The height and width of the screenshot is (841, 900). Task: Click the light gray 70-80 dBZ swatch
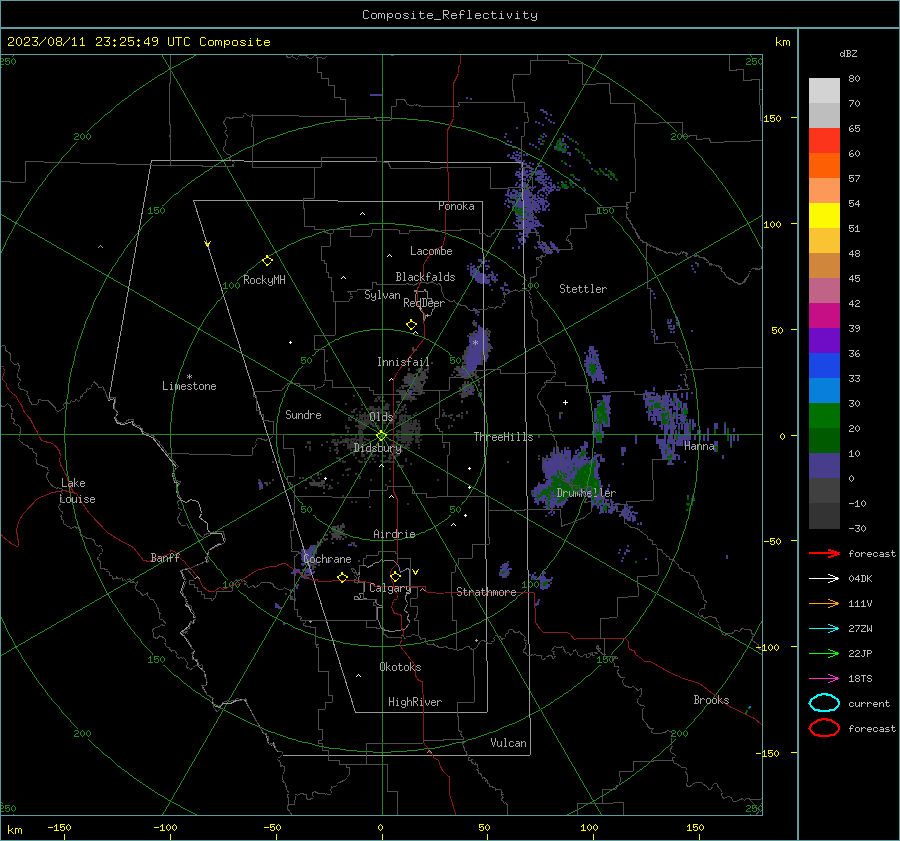click(824, 91)
